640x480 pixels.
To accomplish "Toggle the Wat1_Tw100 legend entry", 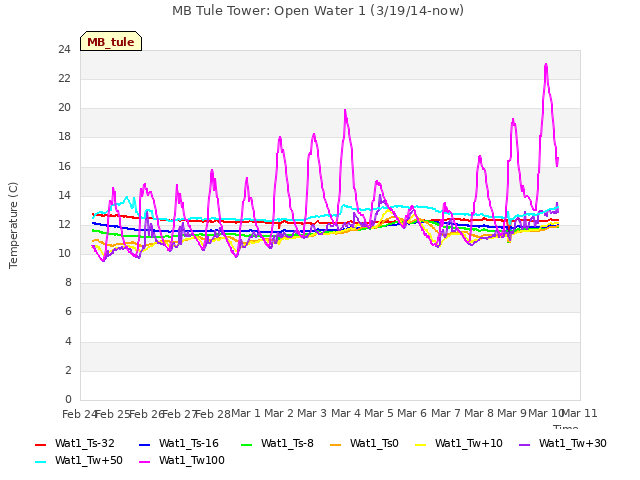I will click(182, 460).
